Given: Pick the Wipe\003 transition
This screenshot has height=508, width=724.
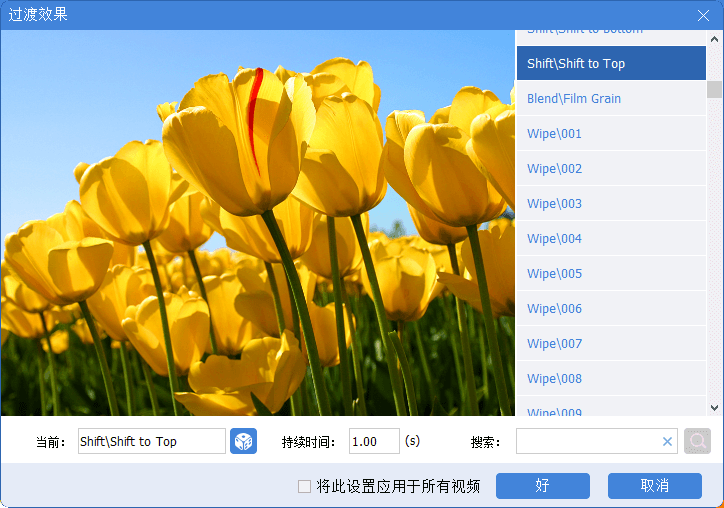Looking at the screenshot, I should [611, 204].
